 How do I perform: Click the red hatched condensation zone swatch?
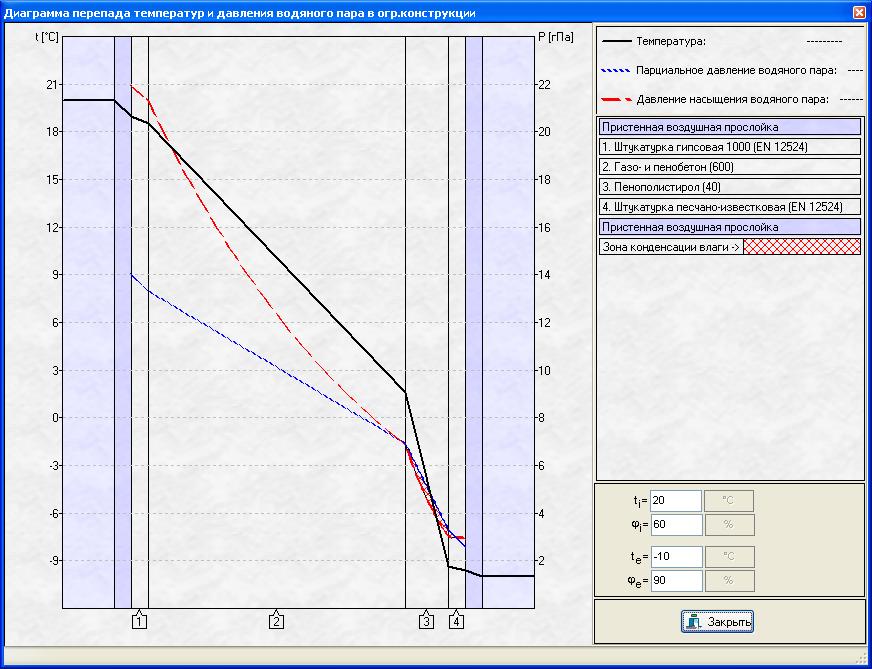click(x=801, y=247)
